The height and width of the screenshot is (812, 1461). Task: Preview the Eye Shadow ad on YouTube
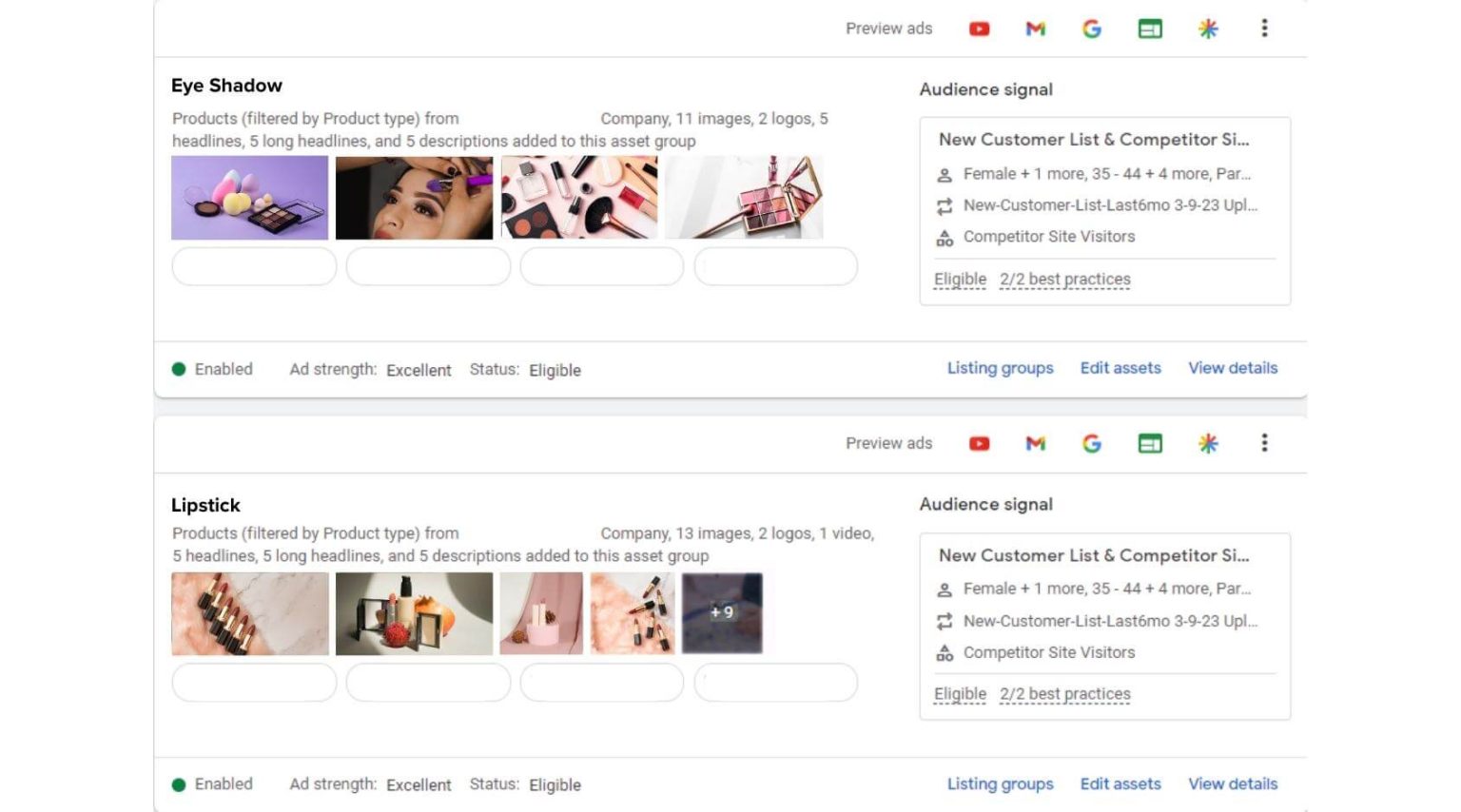979,29
